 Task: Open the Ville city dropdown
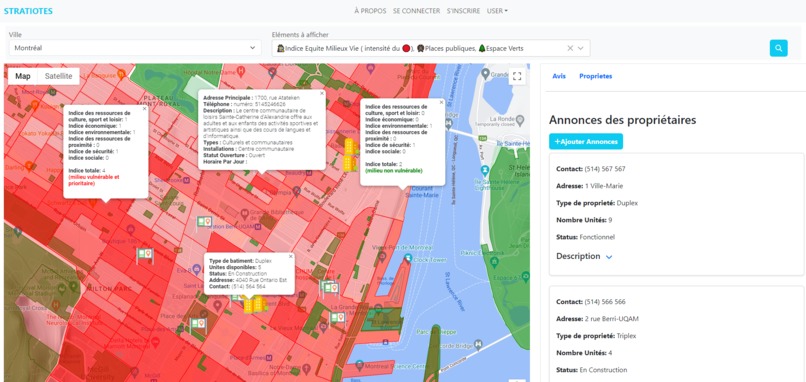tap(135, 48)
